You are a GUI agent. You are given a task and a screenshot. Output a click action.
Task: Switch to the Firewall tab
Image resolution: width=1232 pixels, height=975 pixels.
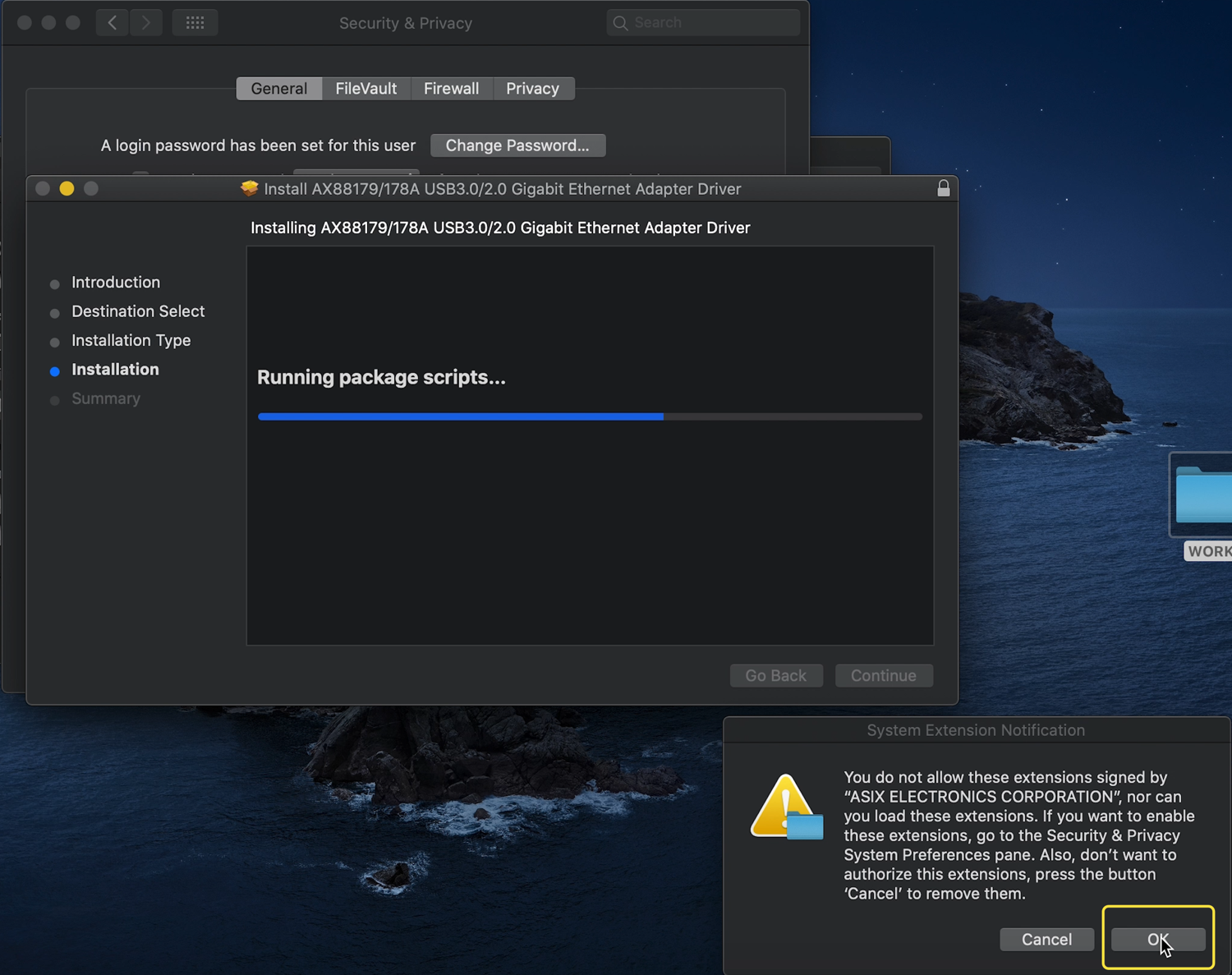451,89
